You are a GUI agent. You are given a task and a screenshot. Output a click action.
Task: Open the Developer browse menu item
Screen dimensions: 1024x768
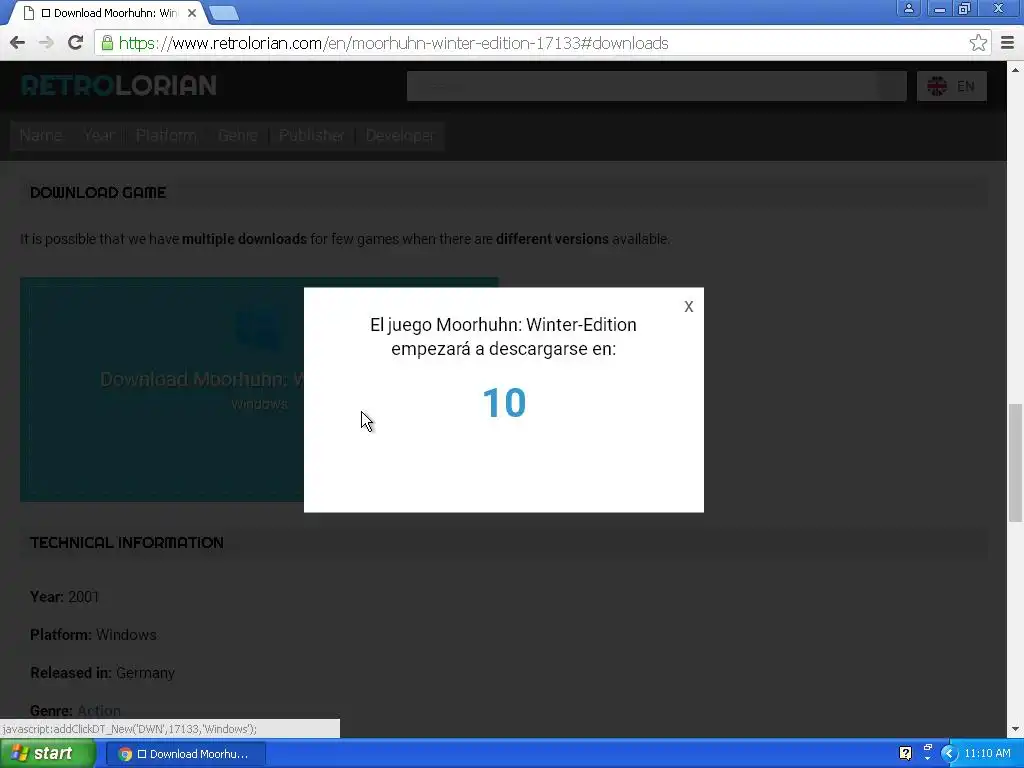(400, 135)
